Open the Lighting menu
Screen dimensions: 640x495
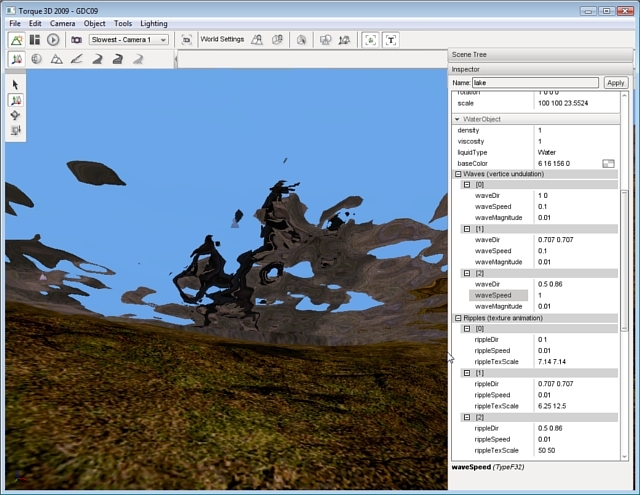(154, 23)
